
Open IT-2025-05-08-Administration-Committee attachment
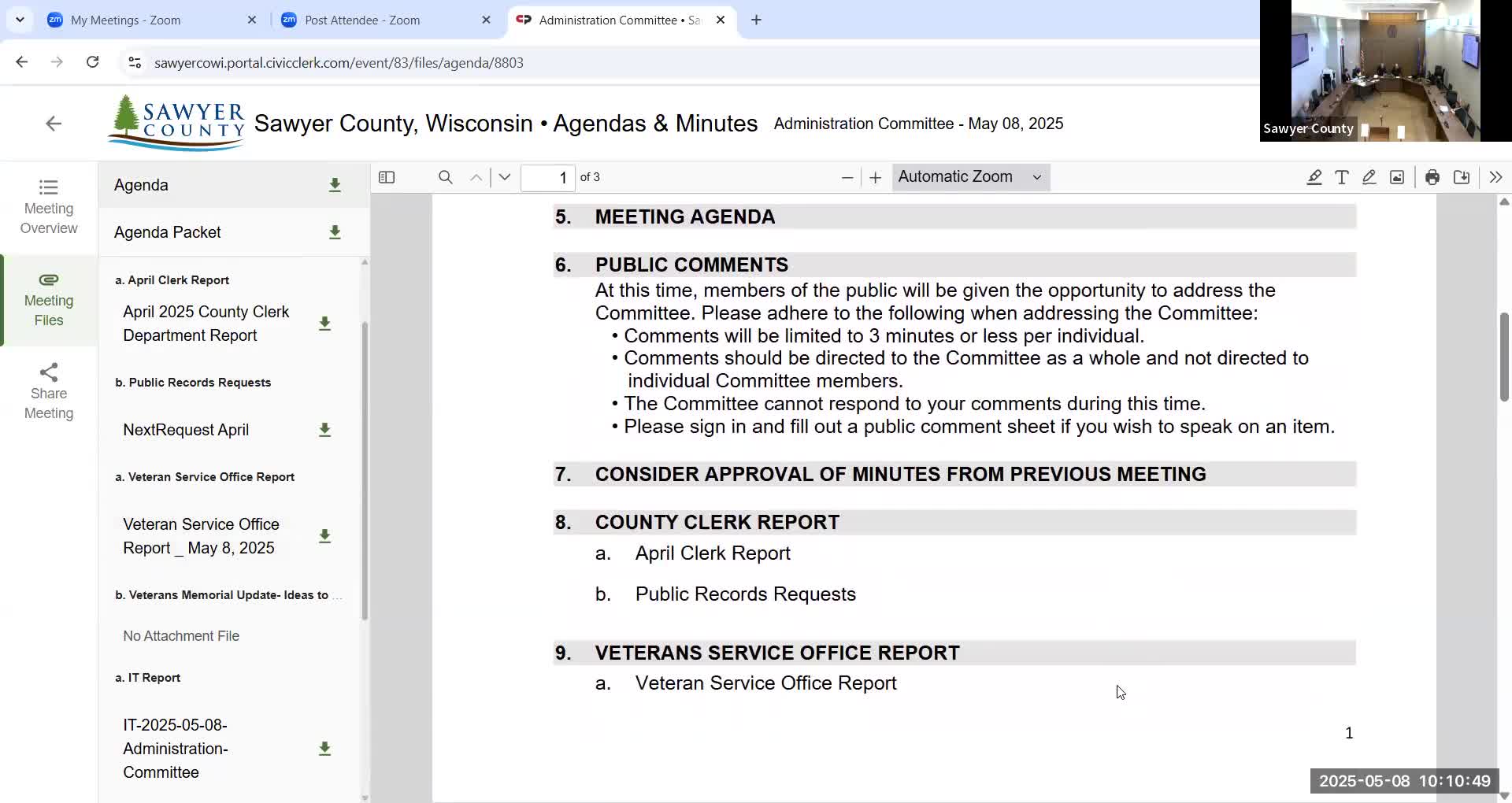point(176,749)
